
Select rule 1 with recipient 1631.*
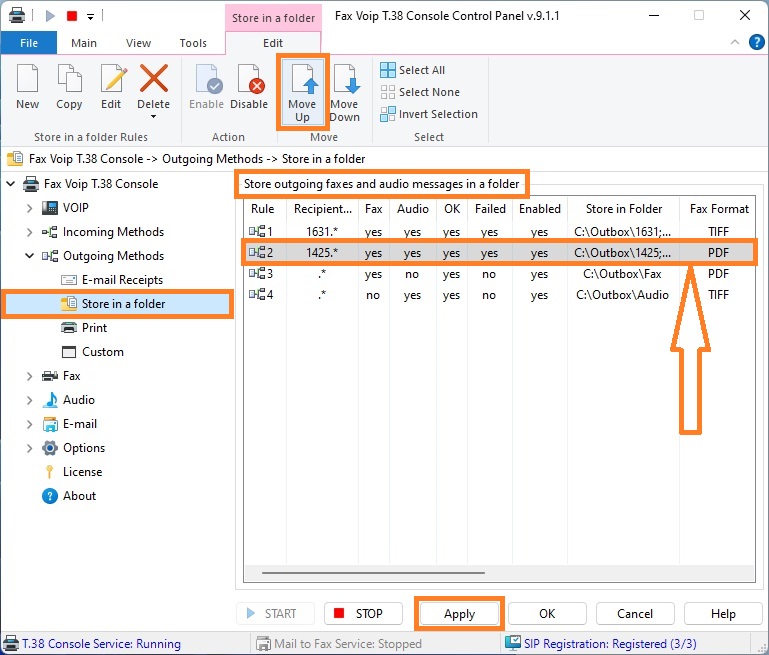[499, 231]
